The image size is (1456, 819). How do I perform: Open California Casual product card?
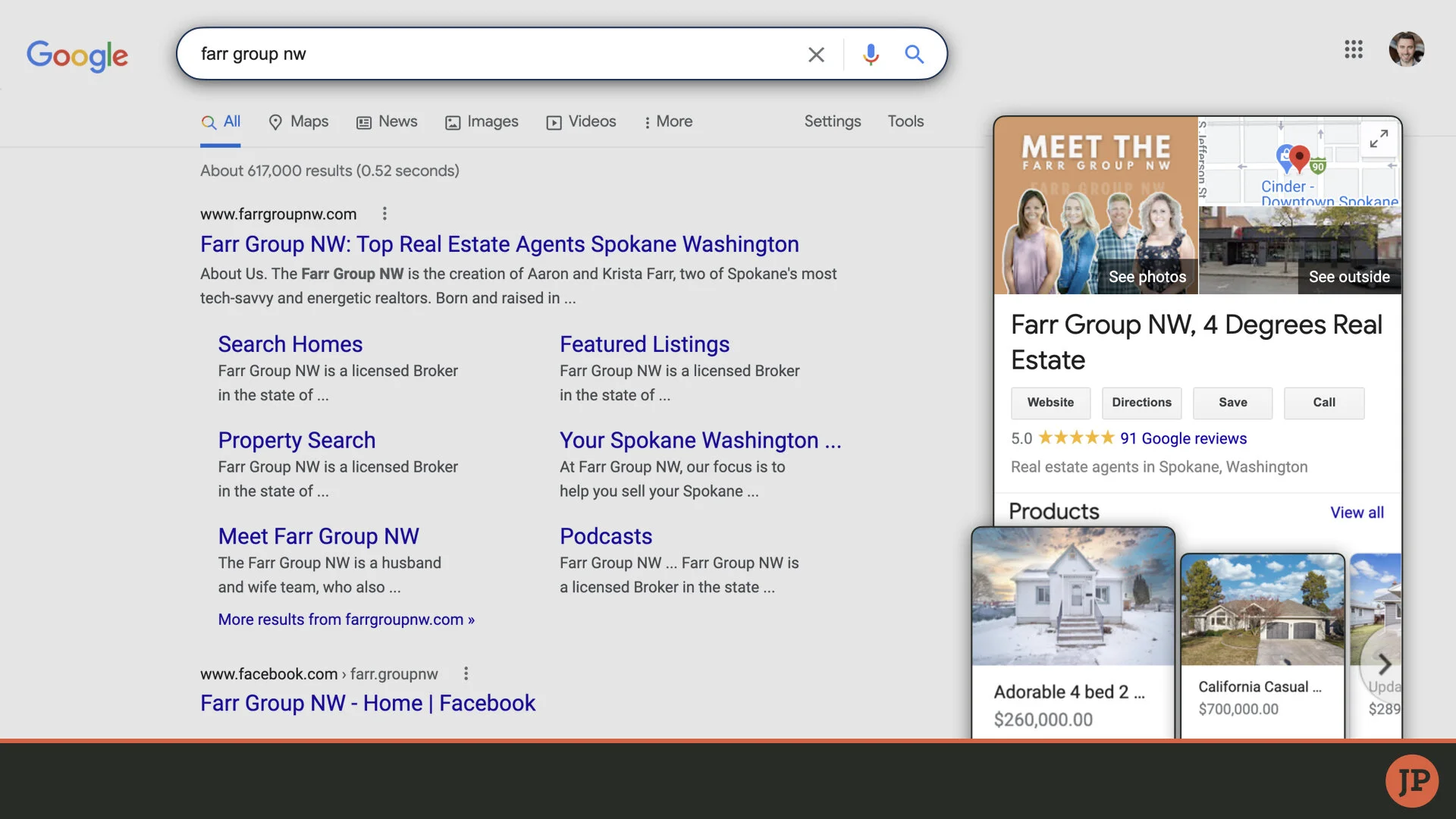point(1263,646)
